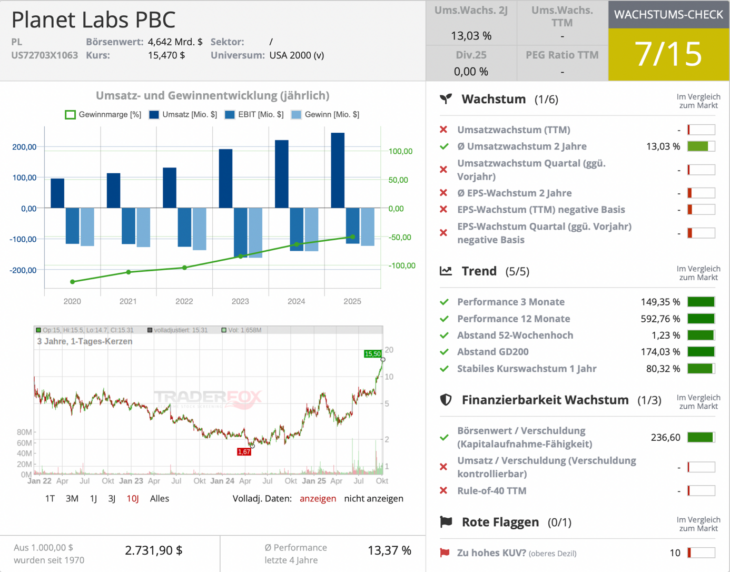Click the Trend line-chart icon
The width and height of the screenshot is (730, 572).
click(x=446, y=271)
